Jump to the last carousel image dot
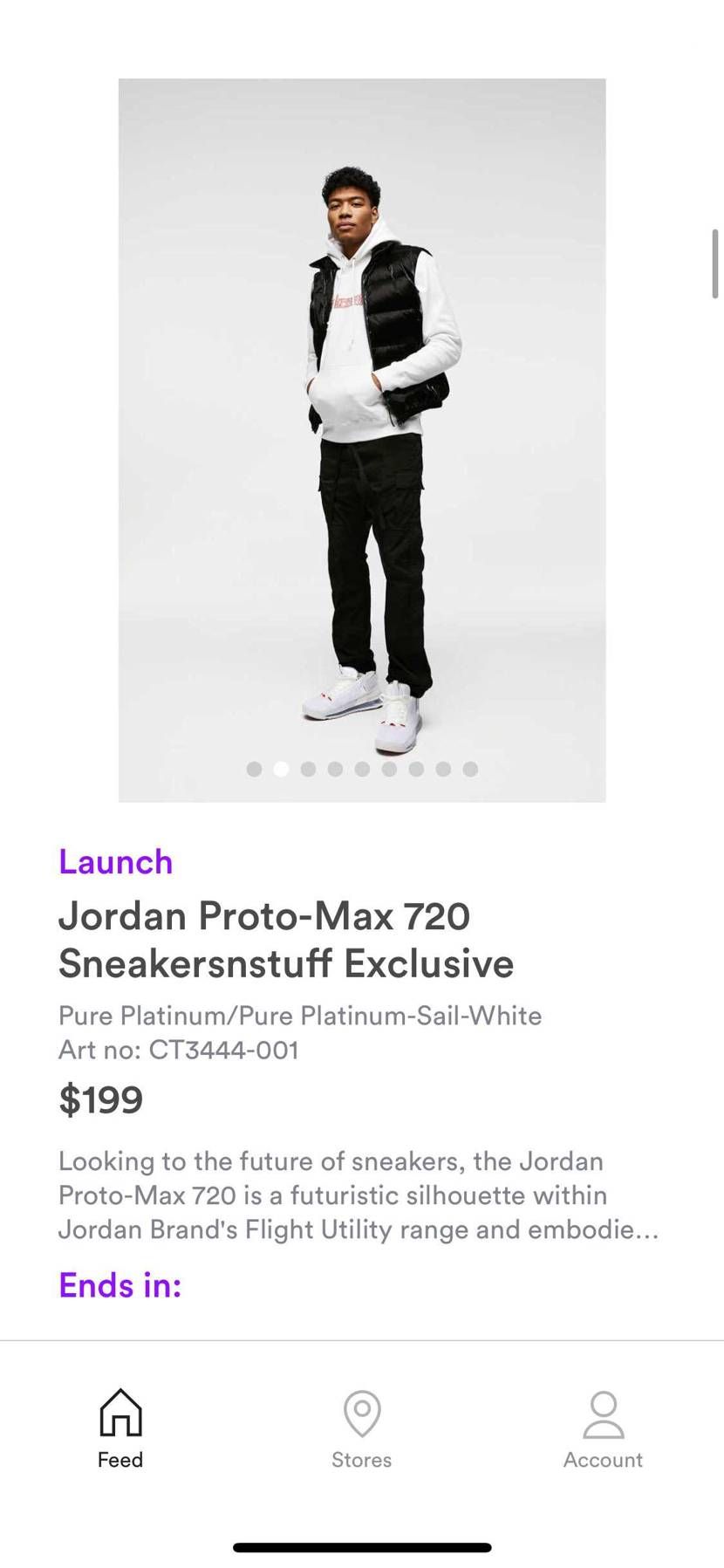This screenshot has height=1568, width=724. tap(470, 769)
